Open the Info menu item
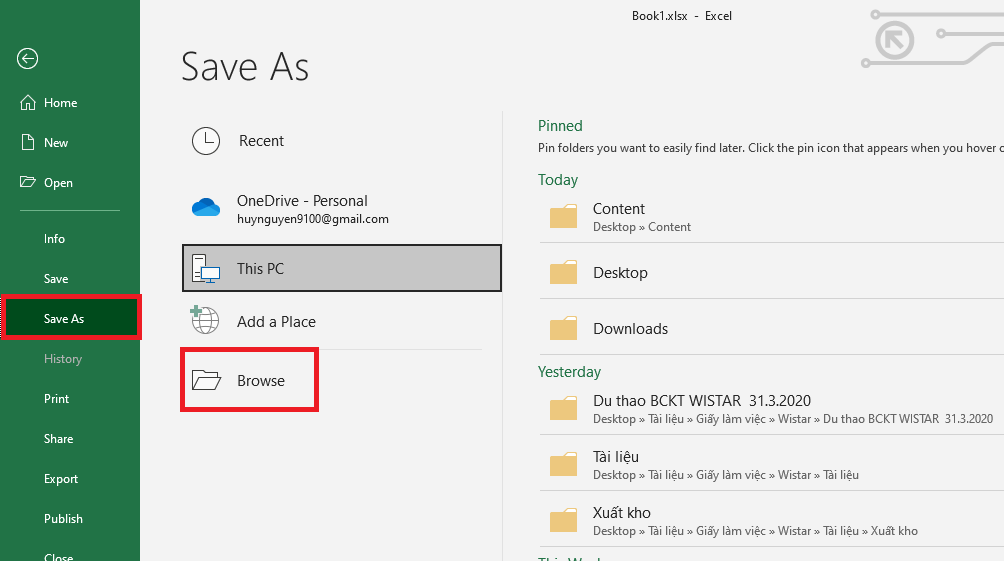Screen dimensions: 1004x561 coord(54,239)
